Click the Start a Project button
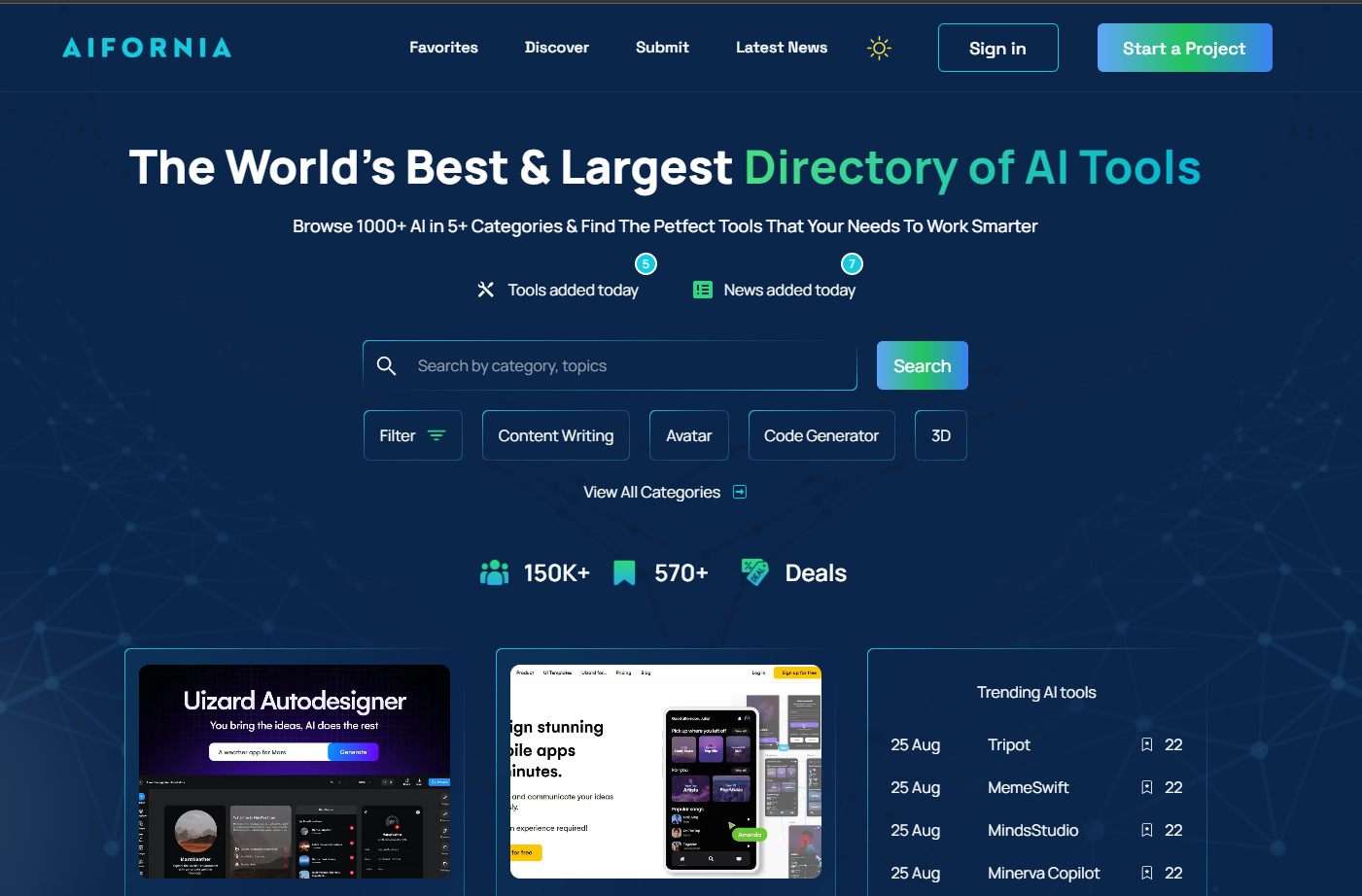 [x=1184, y=48]
